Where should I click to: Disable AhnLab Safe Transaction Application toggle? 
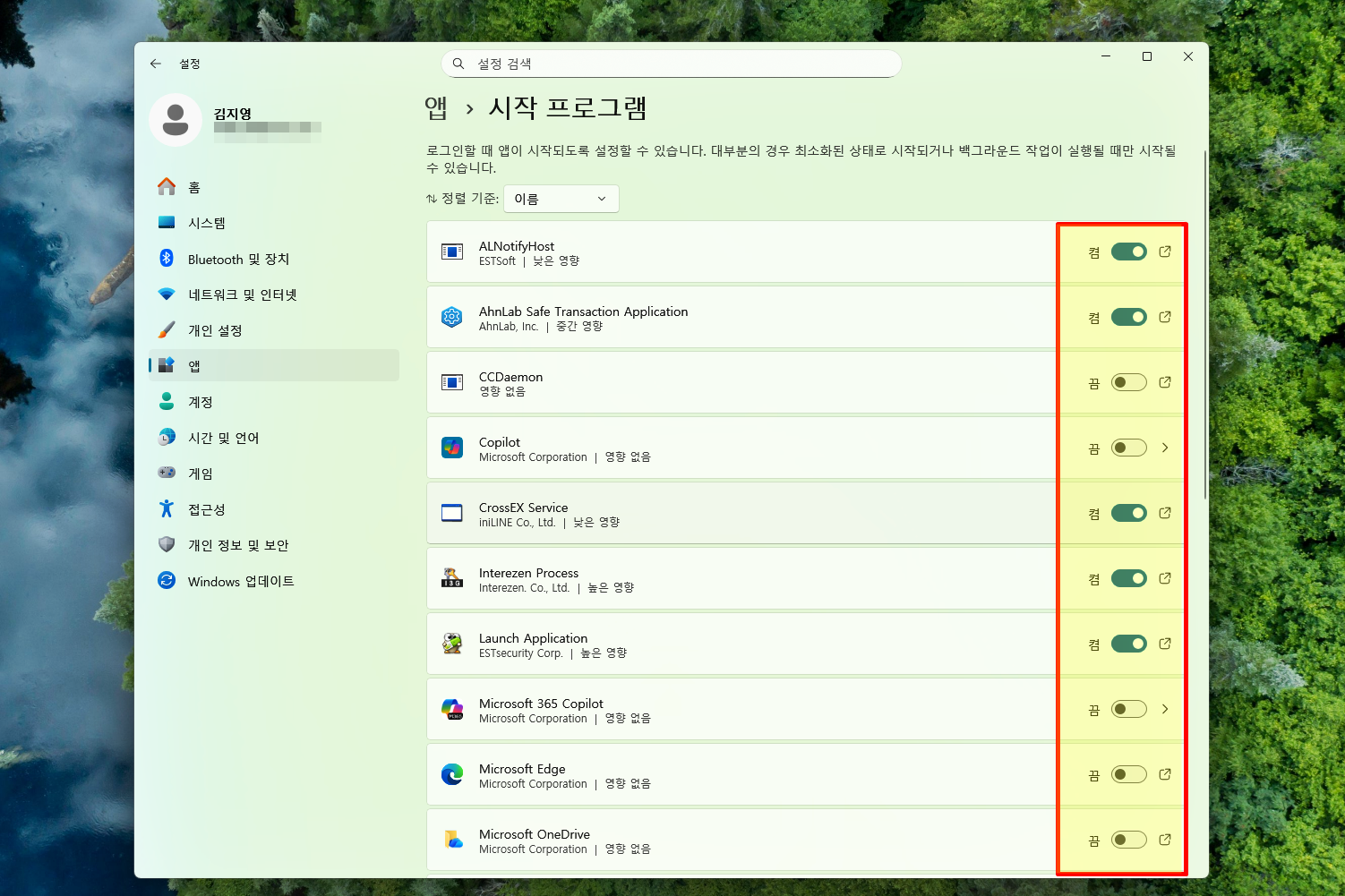click(1129, 317)
